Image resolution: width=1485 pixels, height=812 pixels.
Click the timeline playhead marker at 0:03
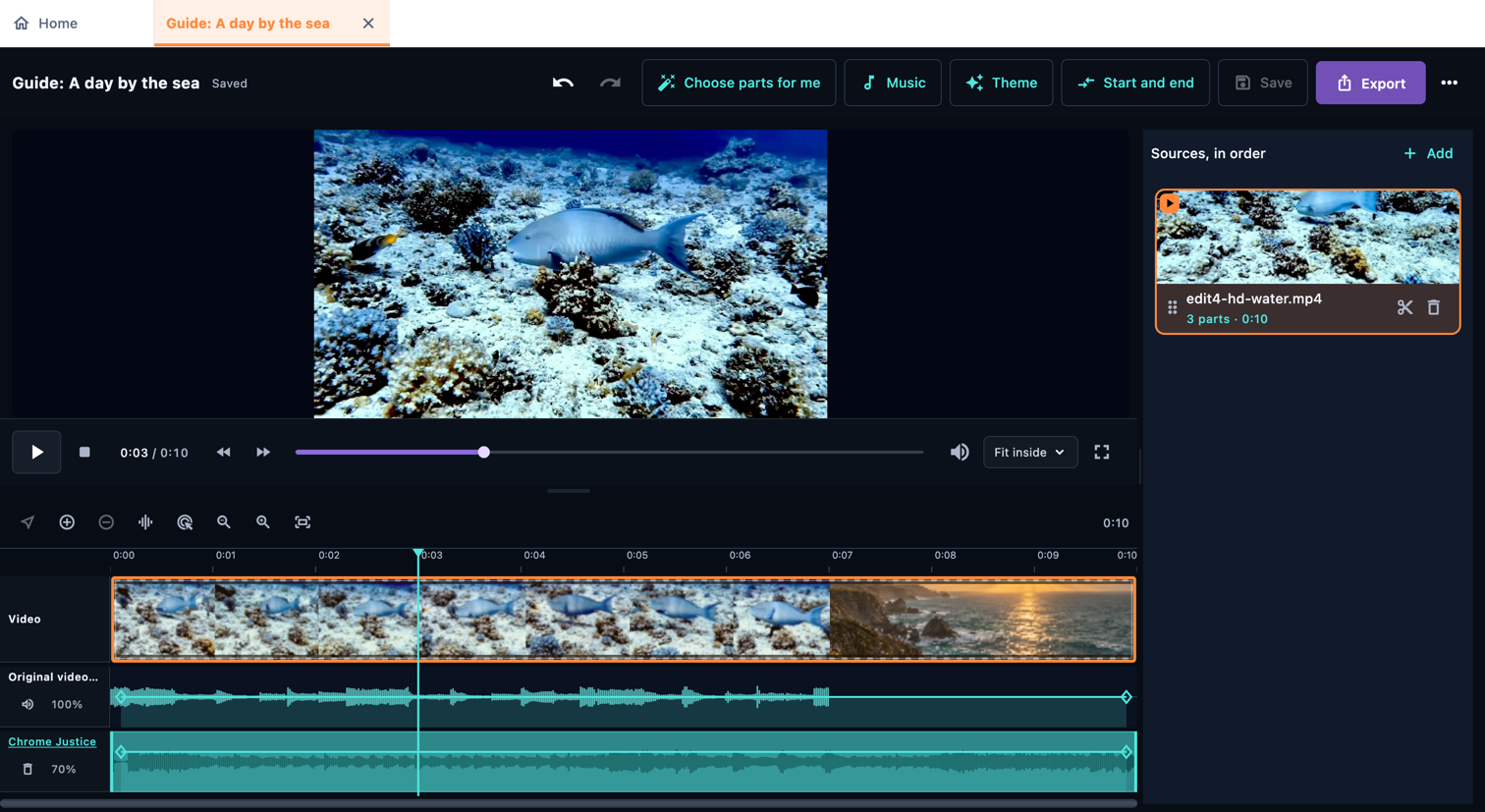(x=418, y=554)
